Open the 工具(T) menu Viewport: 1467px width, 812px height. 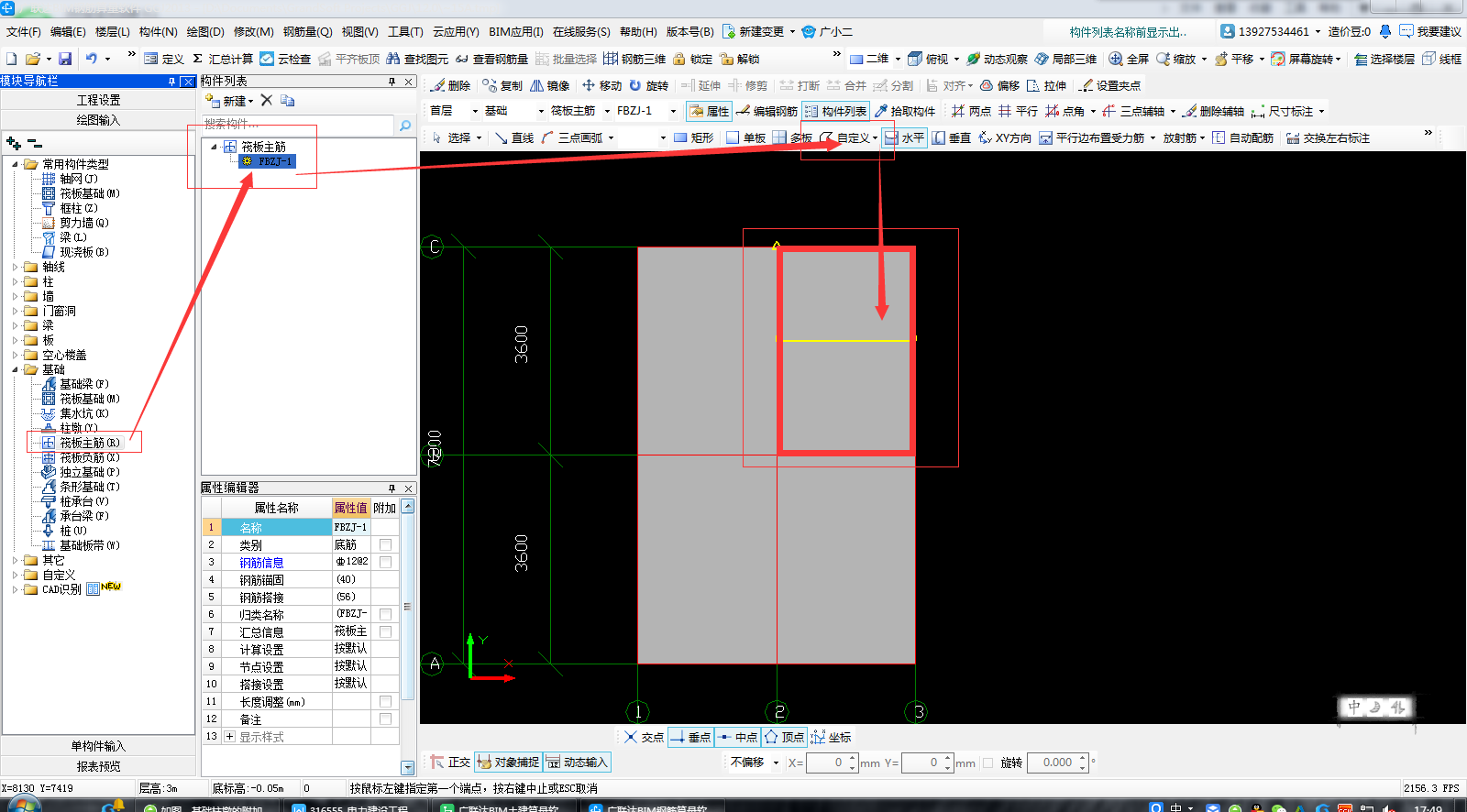pyautogui.click(x=405, y=31)
